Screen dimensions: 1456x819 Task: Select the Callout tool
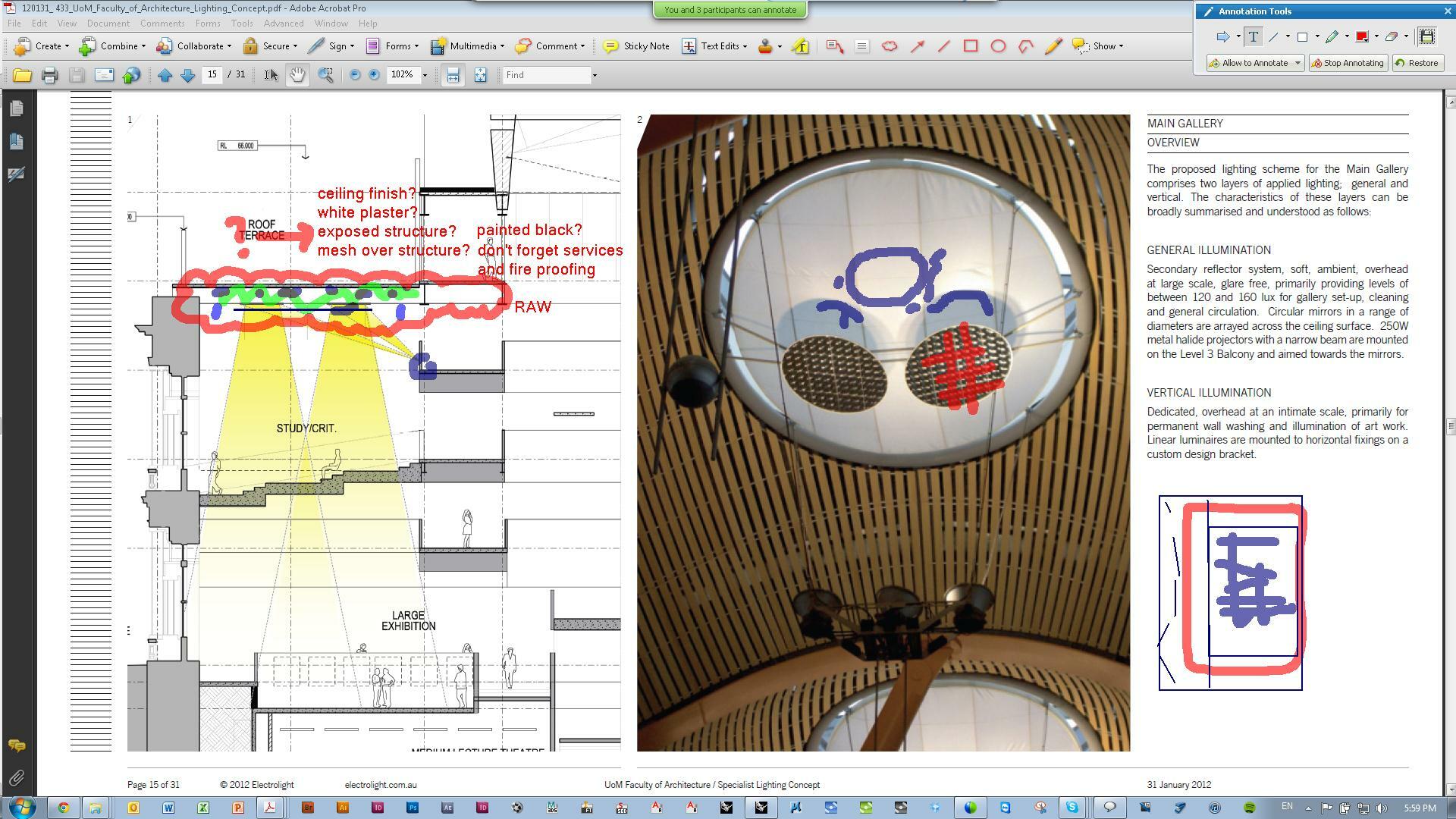point(835,46)
